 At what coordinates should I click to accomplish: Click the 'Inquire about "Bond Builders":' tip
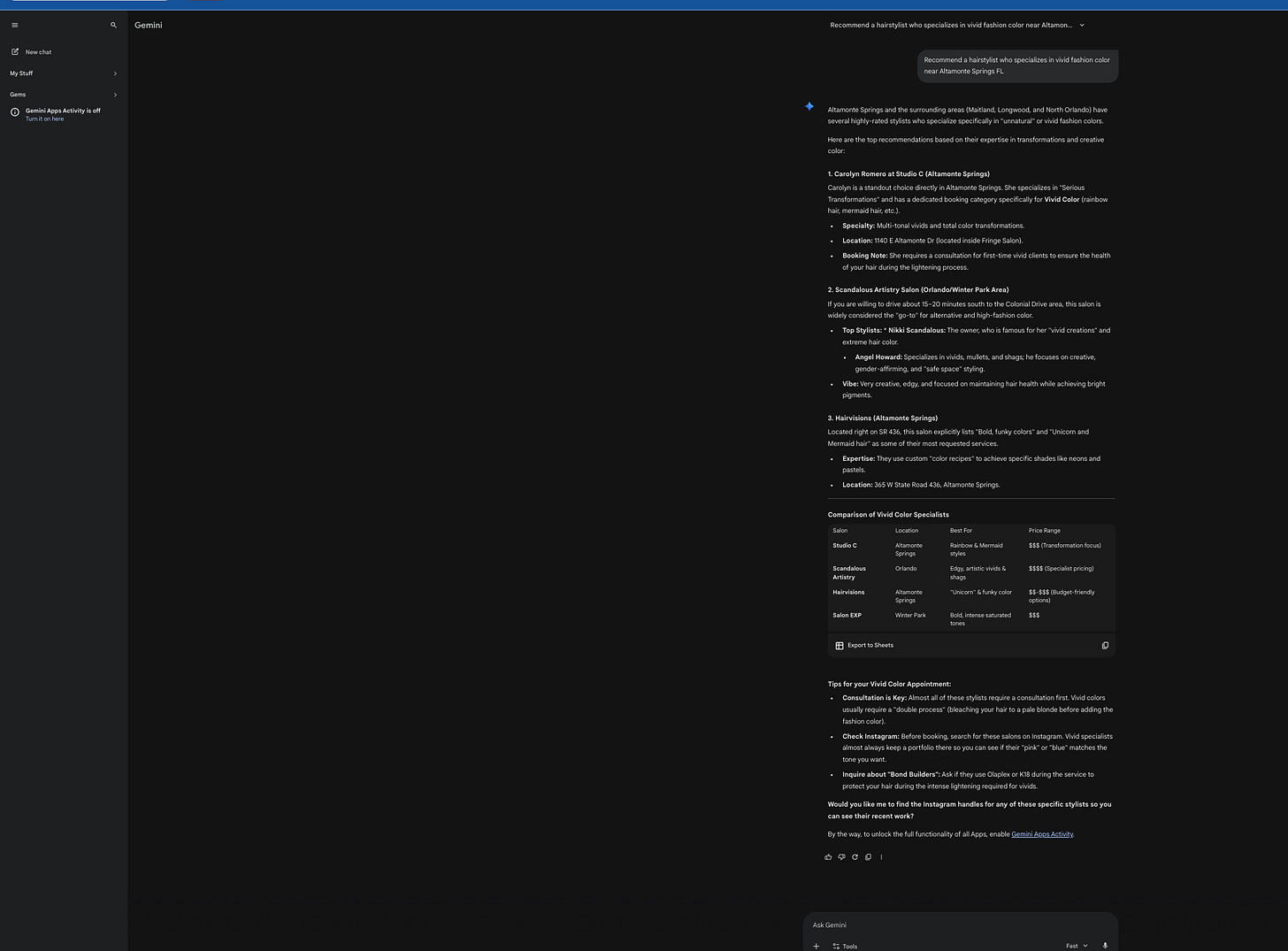tap(891, 775)
